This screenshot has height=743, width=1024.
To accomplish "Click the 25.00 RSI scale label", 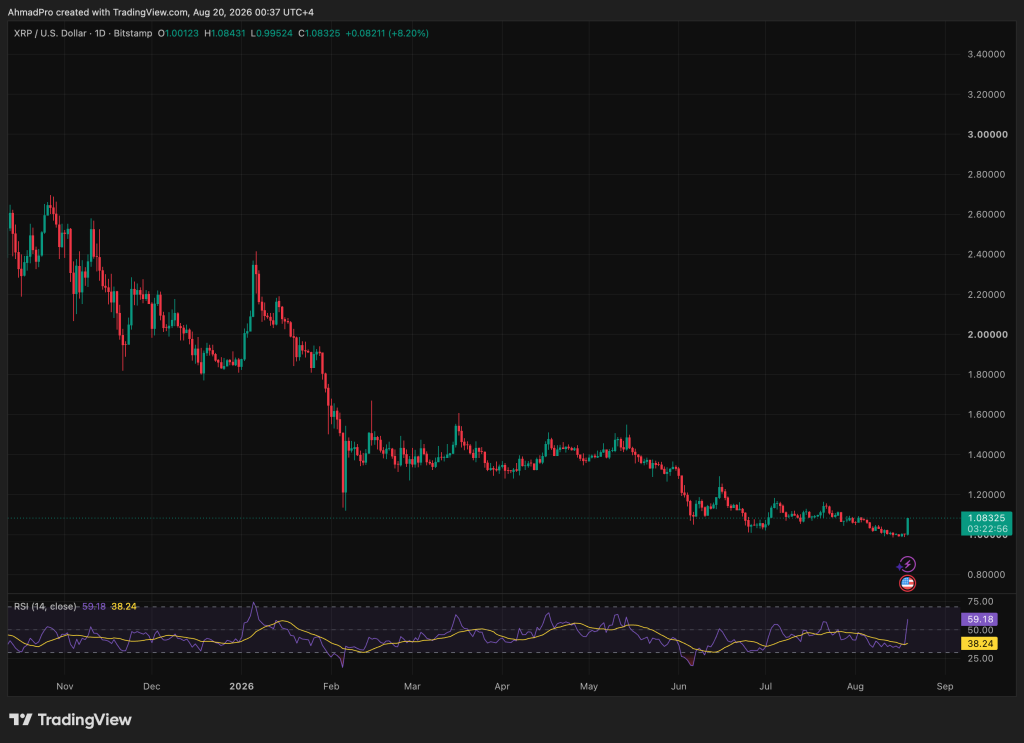I will coord(980,658).
